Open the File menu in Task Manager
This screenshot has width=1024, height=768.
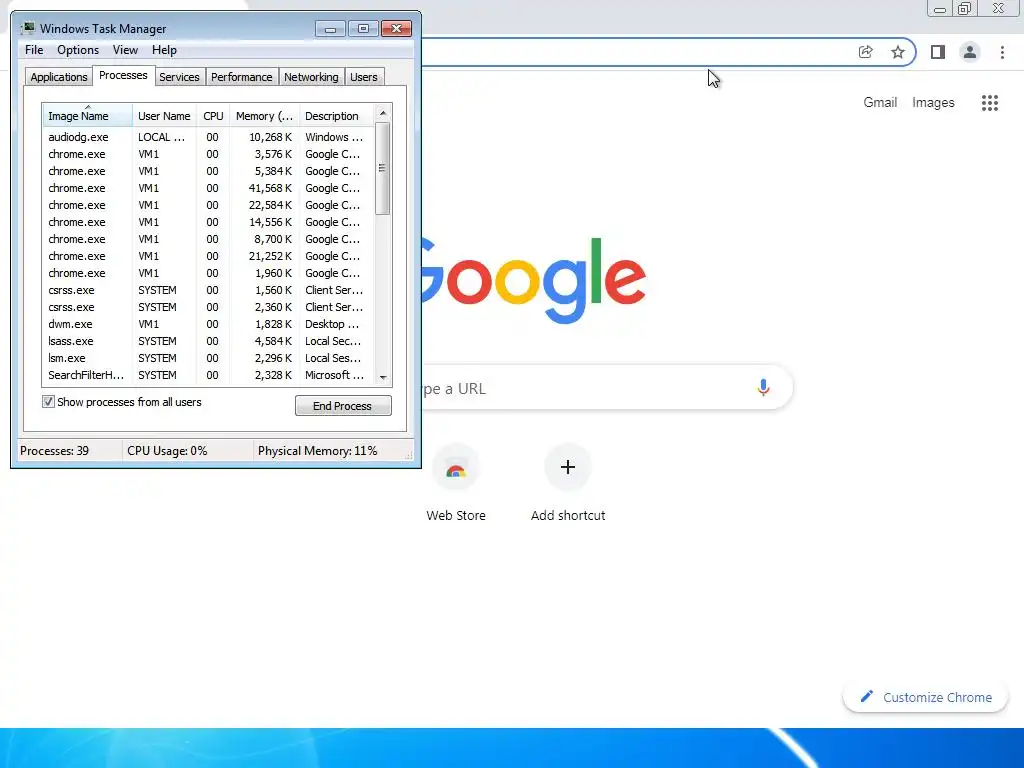(34, 50)
